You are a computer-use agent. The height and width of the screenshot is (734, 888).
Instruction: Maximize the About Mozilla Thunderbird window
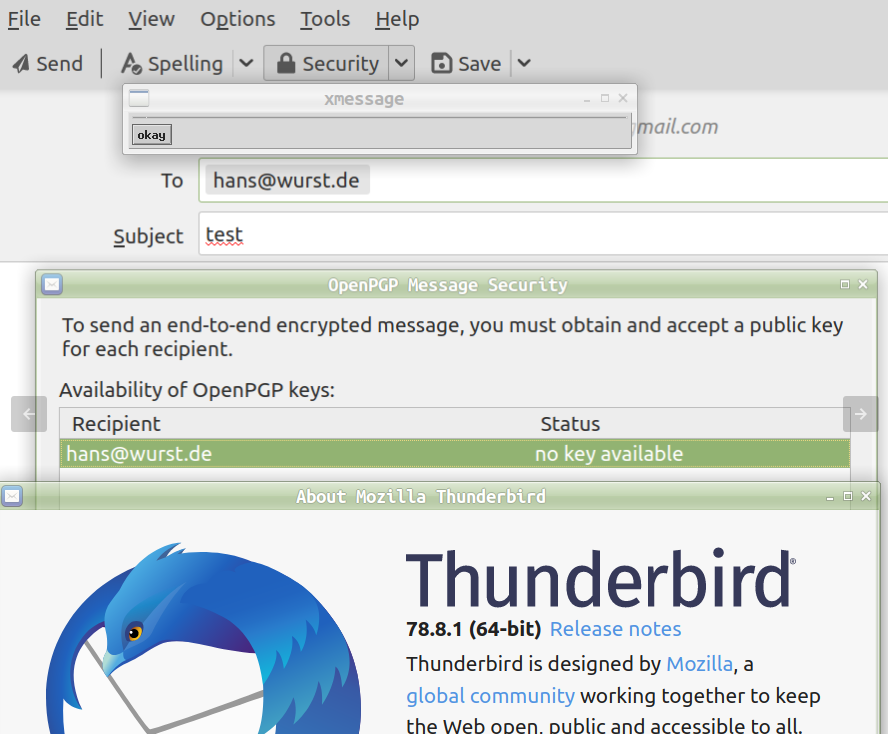tap(848, 496)
